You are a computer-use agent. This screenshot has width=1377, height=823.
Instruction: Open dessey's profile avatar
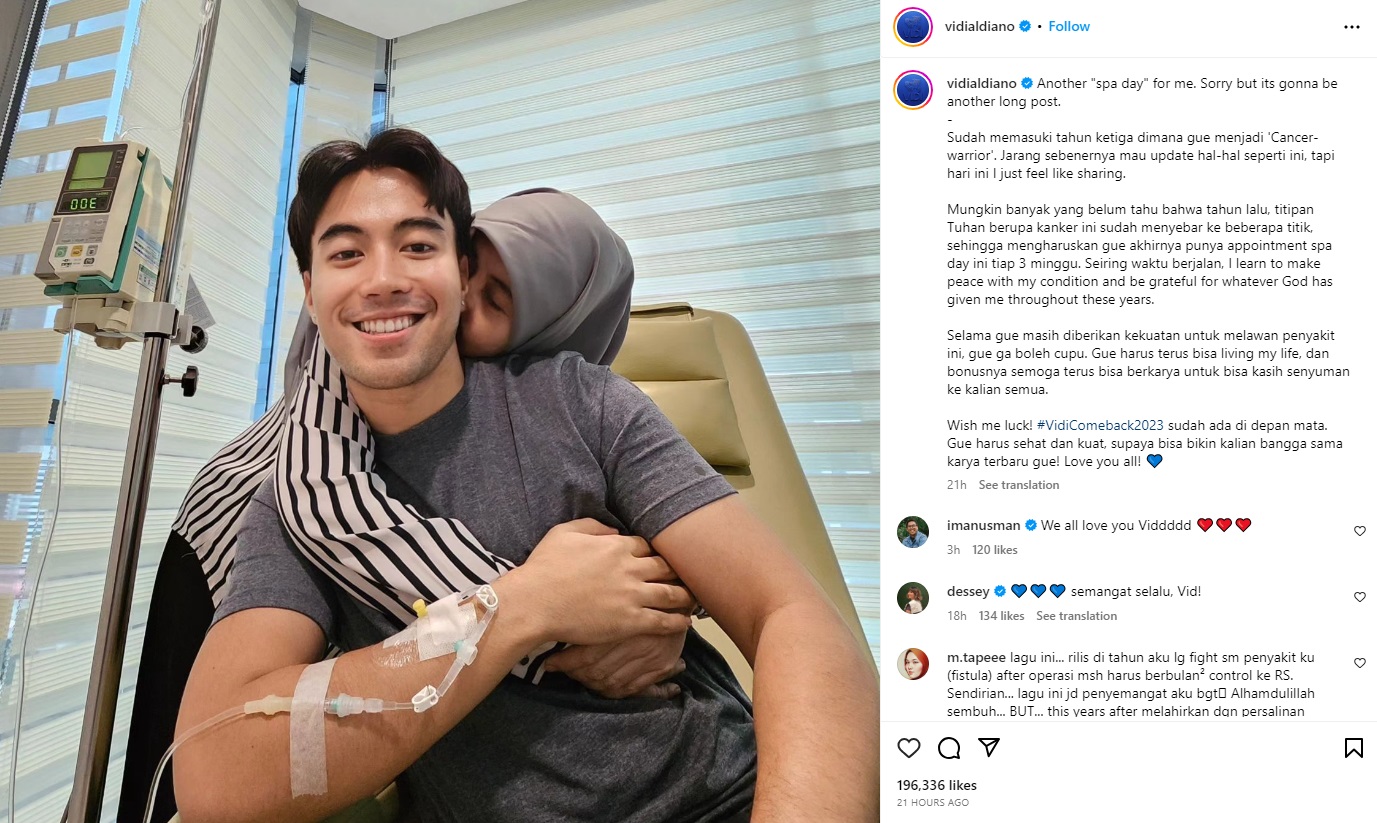click(x=913, y=597)
